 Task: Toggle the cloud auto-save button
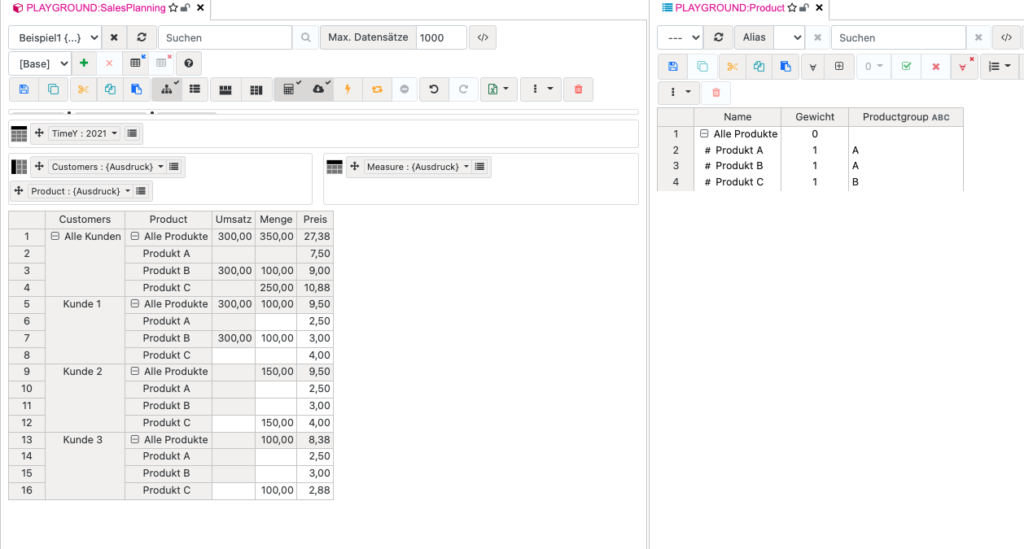click(318, 89)
